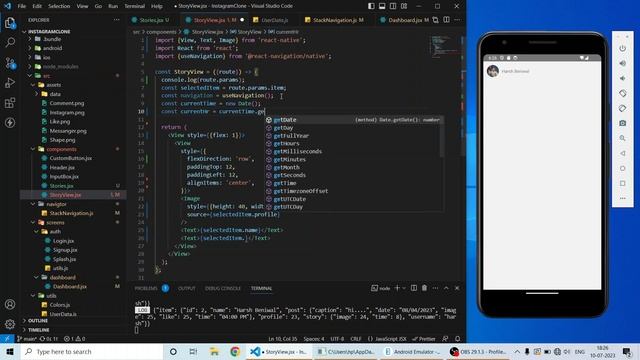The image size is (640, 360).
Task: Take emulator screenshot with camera icon
Action: 622,123
